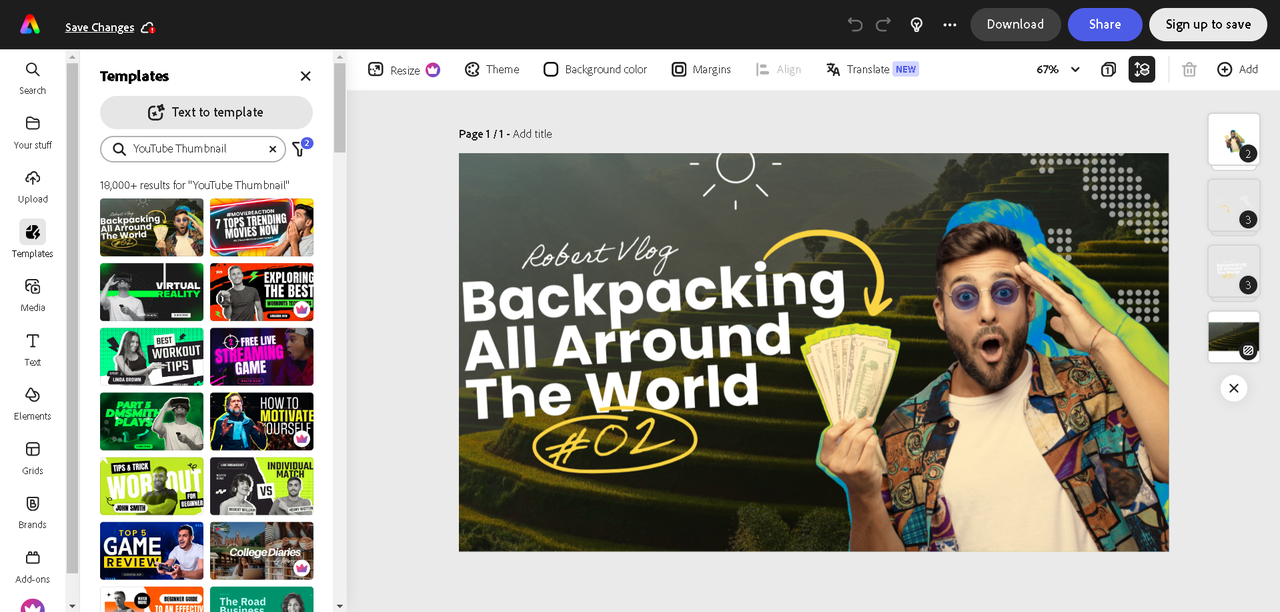This screenshot has width=1280, height=612.
Task: Click Sign up to save
Action: (1208, 24)
